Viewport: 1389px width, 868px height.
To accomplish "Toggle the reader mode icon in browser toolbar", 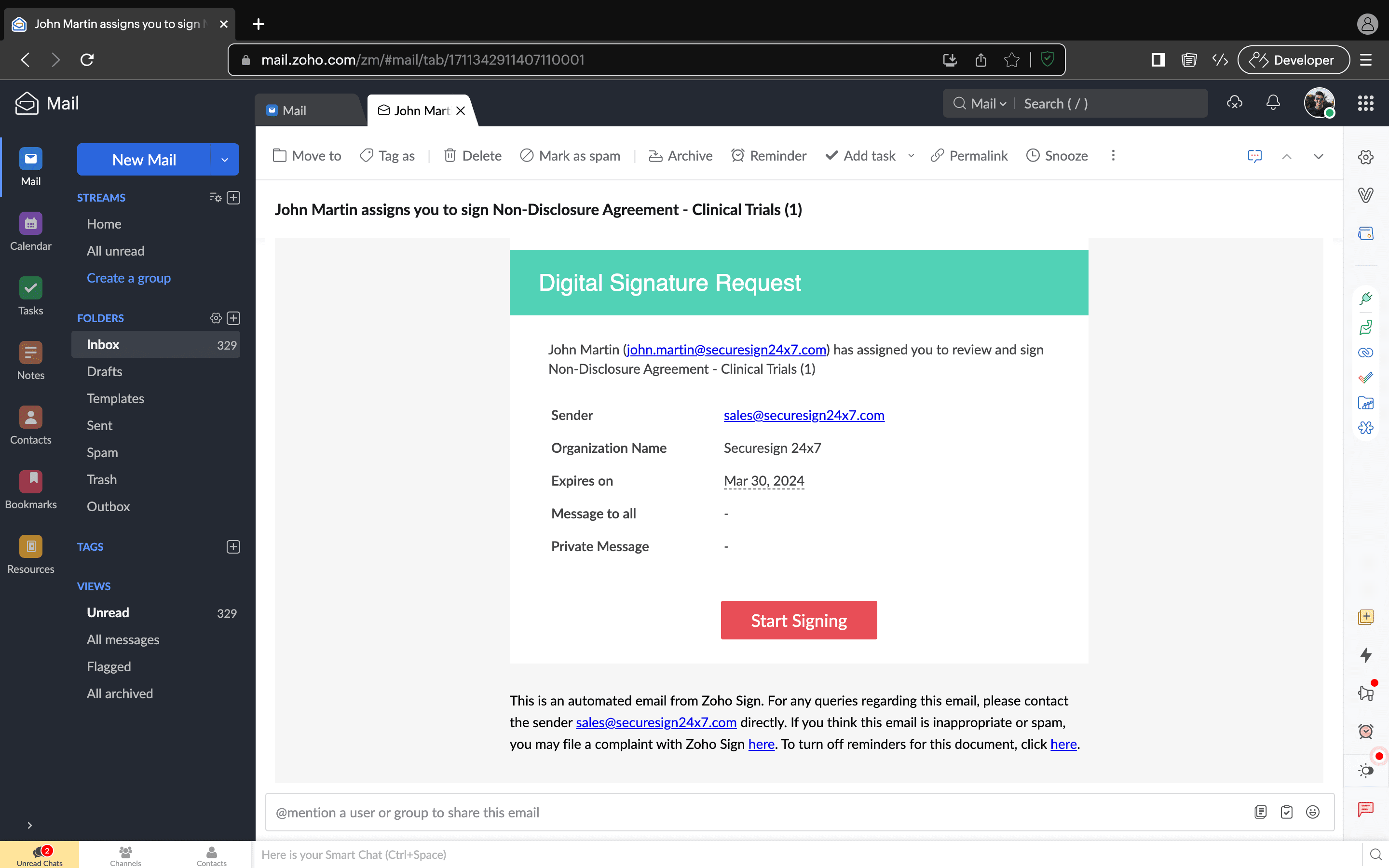I will tap(1189, 60).
